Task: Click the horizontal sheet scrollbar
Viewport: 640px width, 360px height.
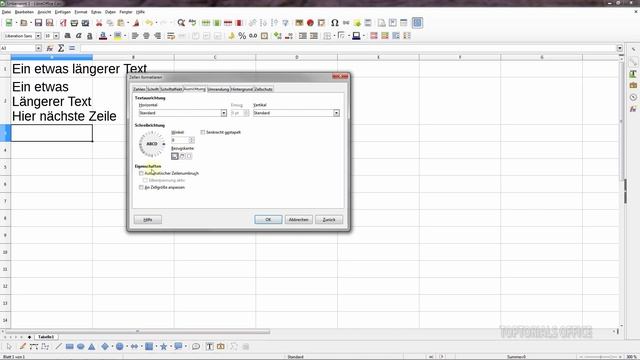Action: [x=138, y=331]
